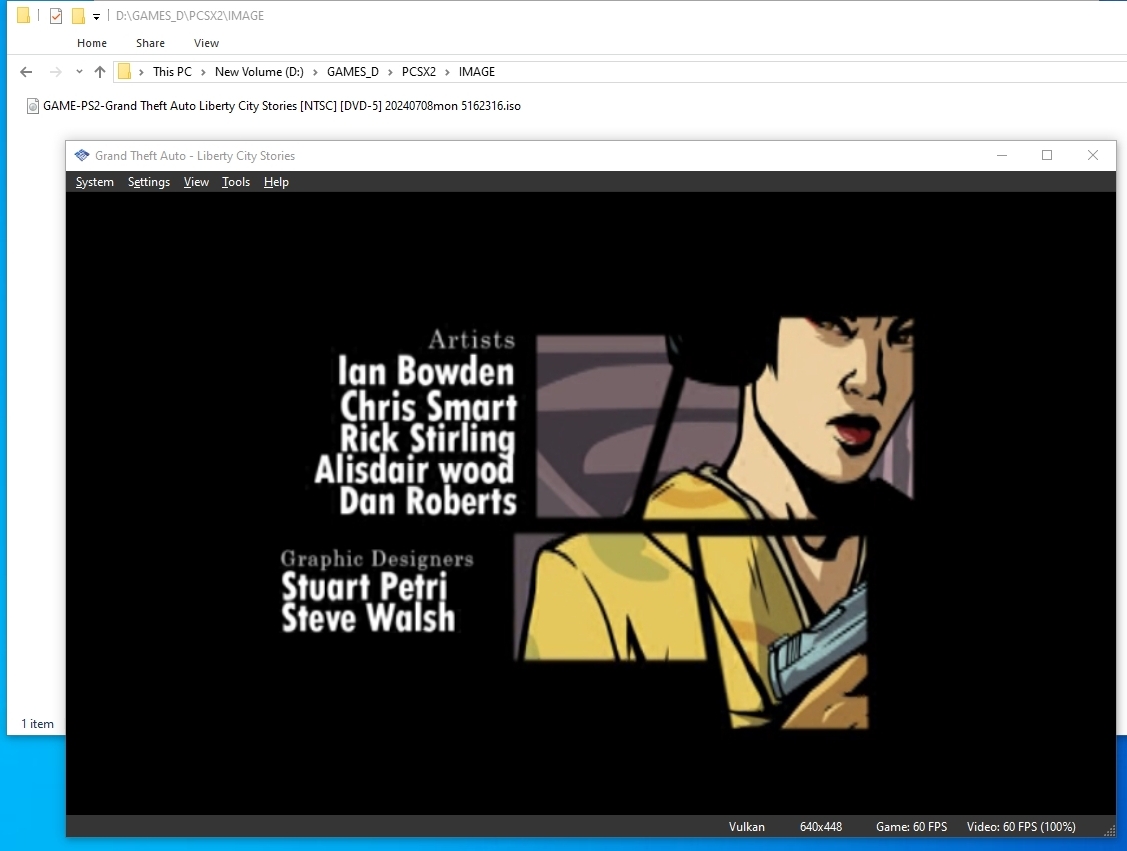The width and height of the screenshot is (1127, 851).
Task: Open the Settings menu in PCSX2
Action: tap(149, 182)
